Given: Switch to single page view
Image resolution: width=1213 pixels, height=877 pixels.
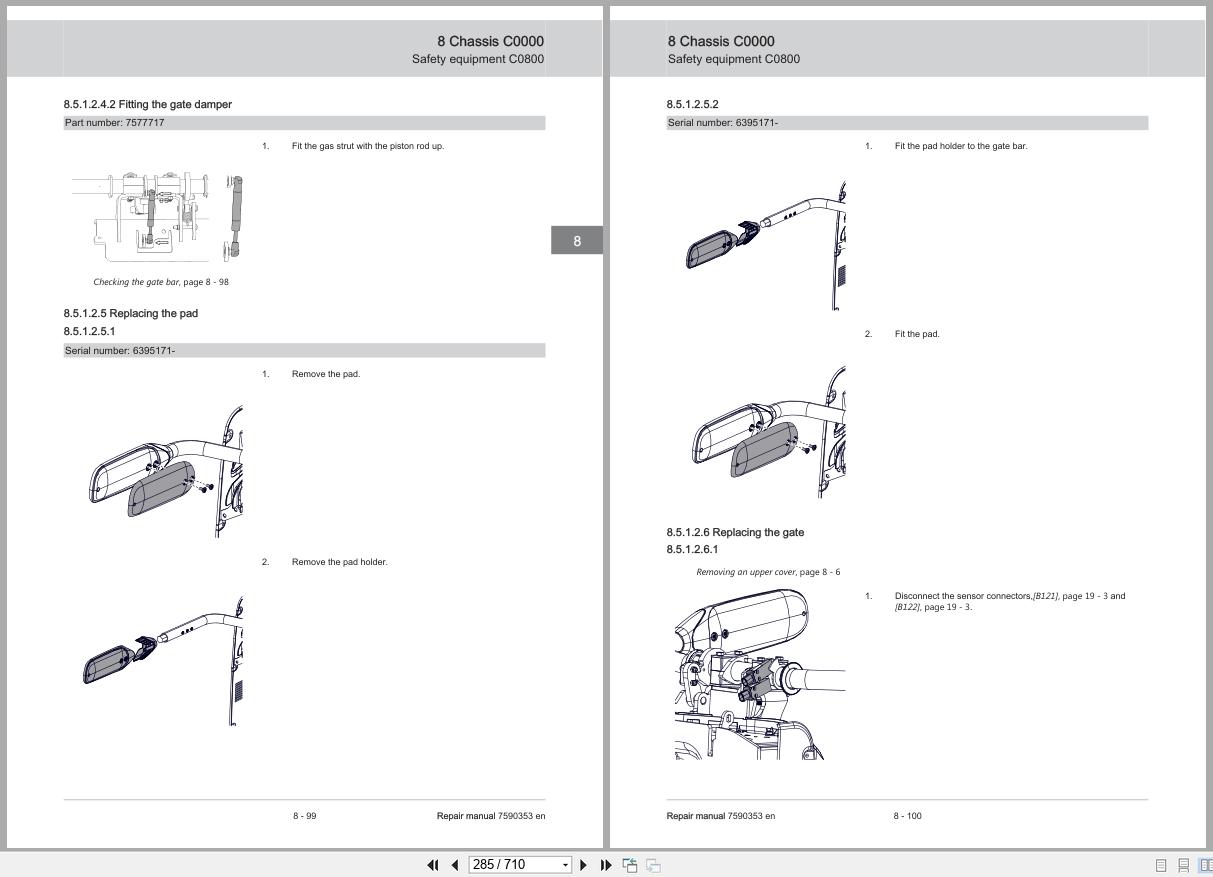Looking at the screenshot, I should click(1161, 866).
